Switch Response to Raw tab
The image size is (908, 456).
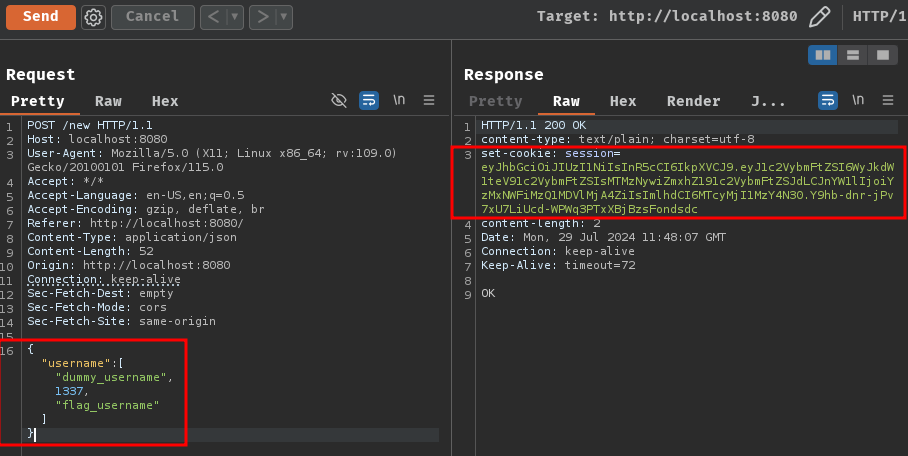tap(566, 101)
